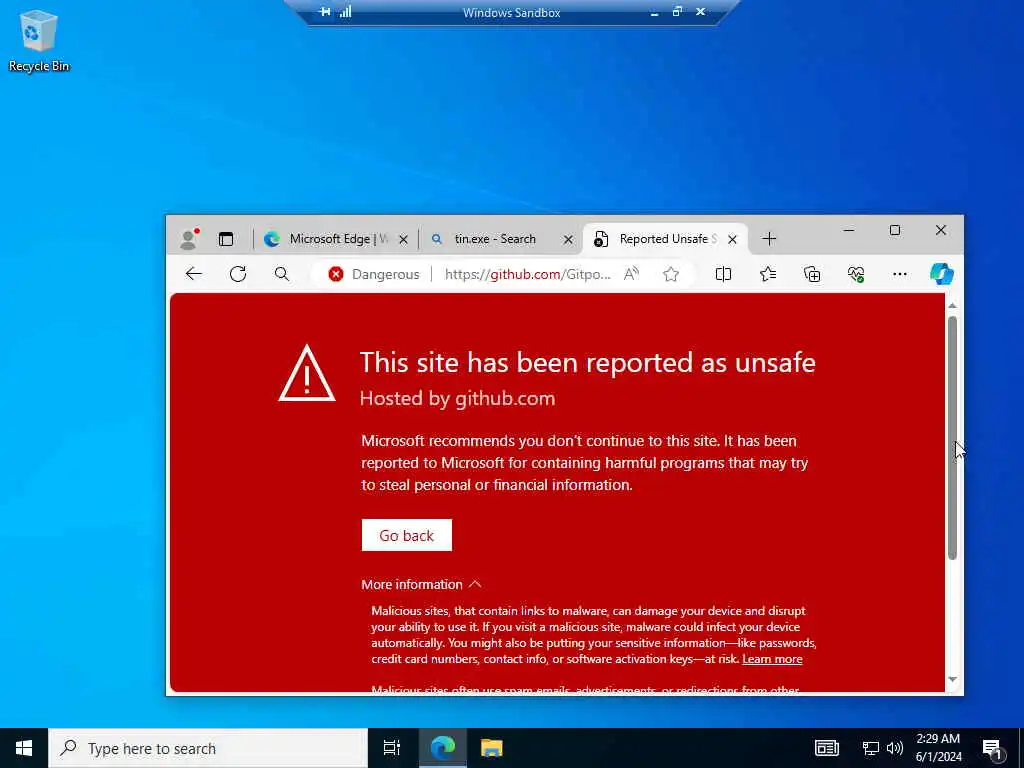Reload the page with refresh icon
The image size is (1024, 768).
tap(238, 274)
